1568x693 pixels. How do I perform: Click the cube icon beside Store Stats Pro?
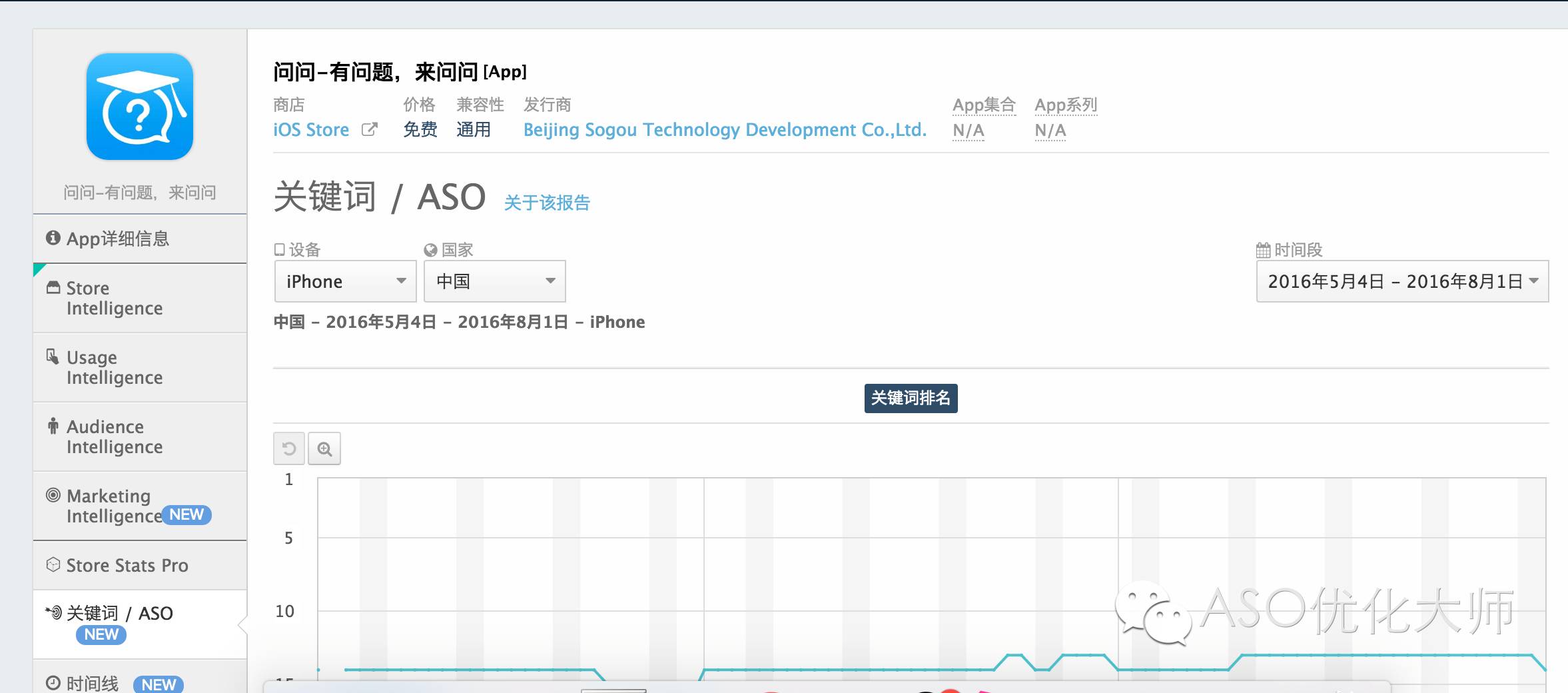pyautogui.click(x=53, y=564)
